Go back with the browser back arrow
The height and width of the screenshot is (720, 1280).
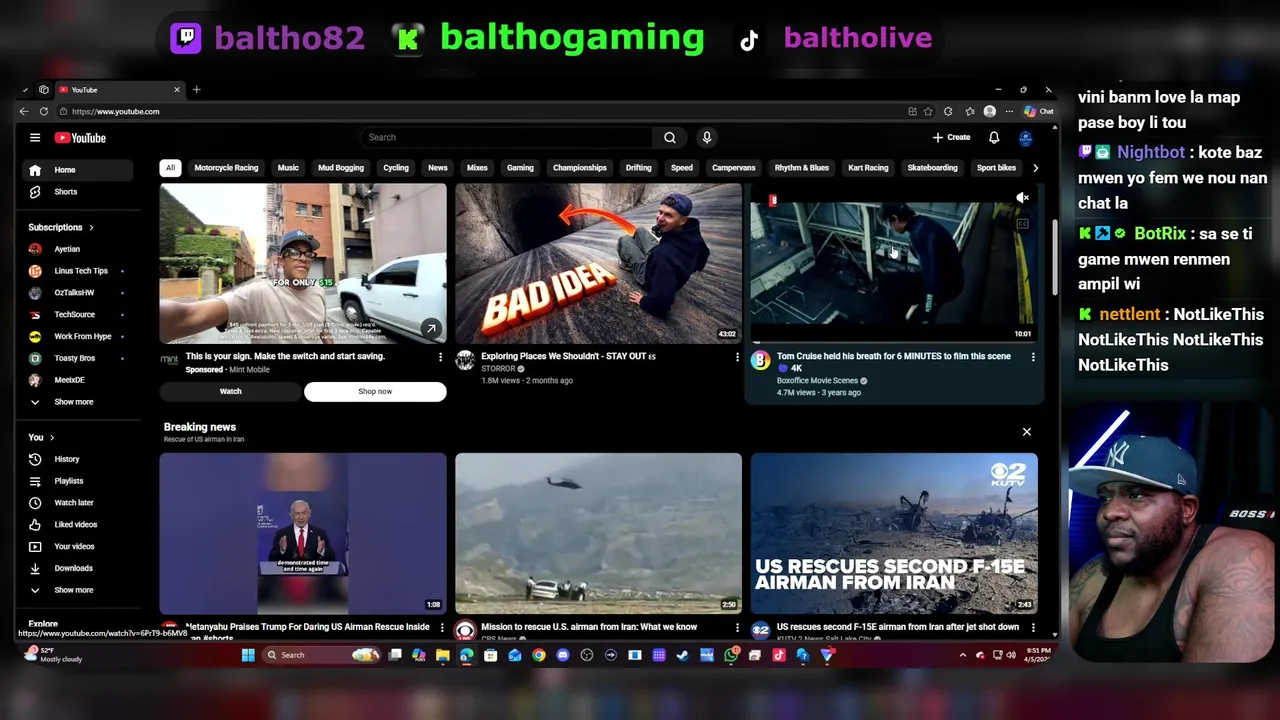(24, 111)
